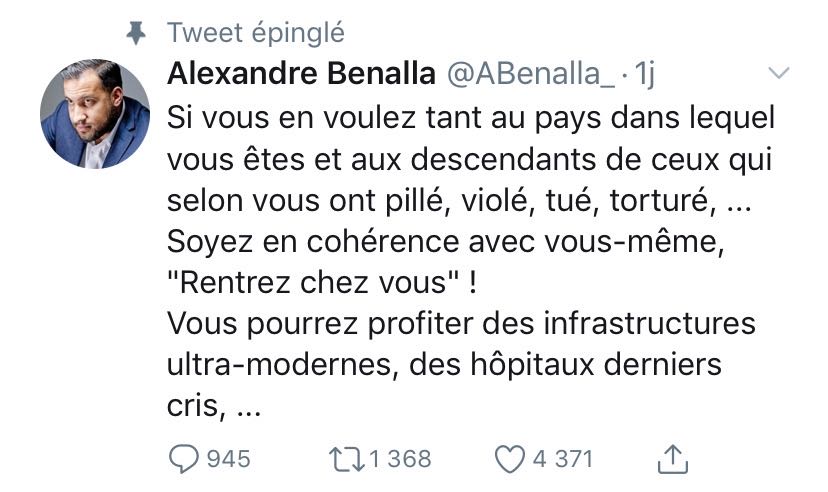Click the 945 replies count
This screenshot has width=828, height=492.
tap(228, 459)
